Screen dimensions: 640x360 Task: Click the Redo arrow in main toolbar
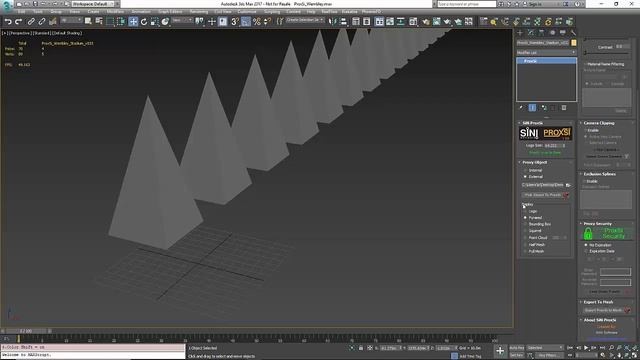click(18, 21)
